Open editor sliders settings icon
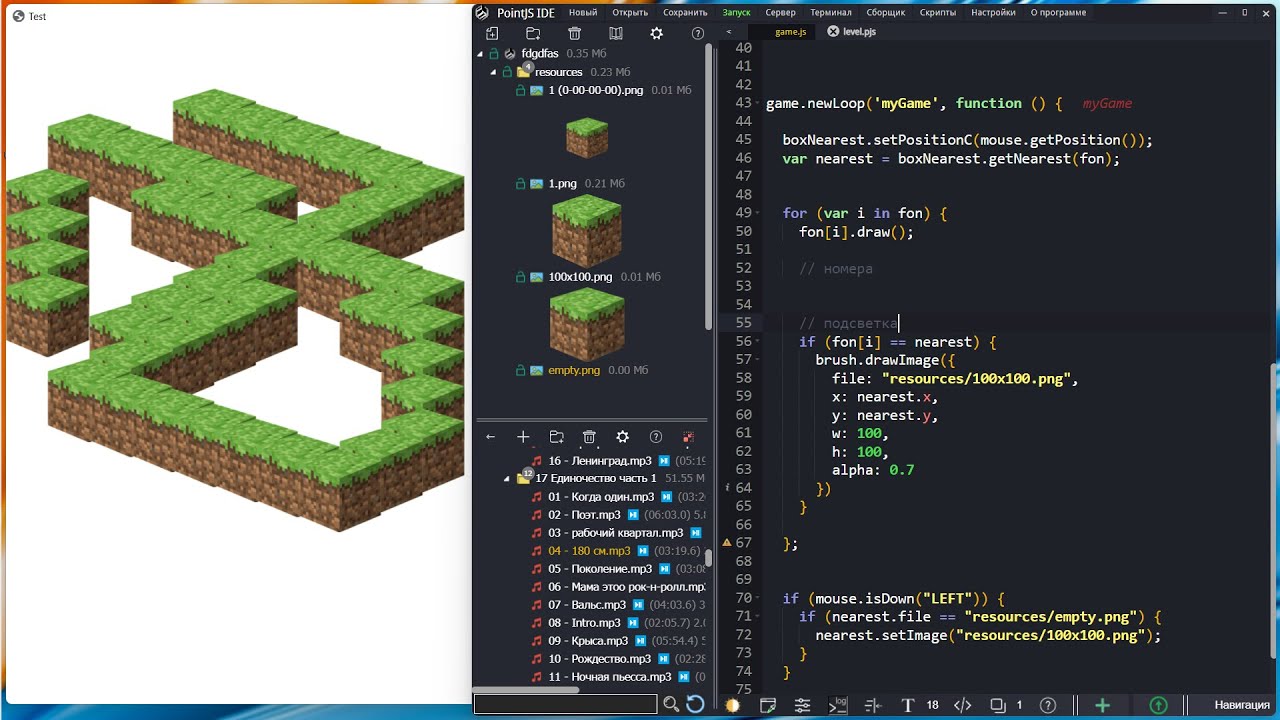 coord(802,705)
